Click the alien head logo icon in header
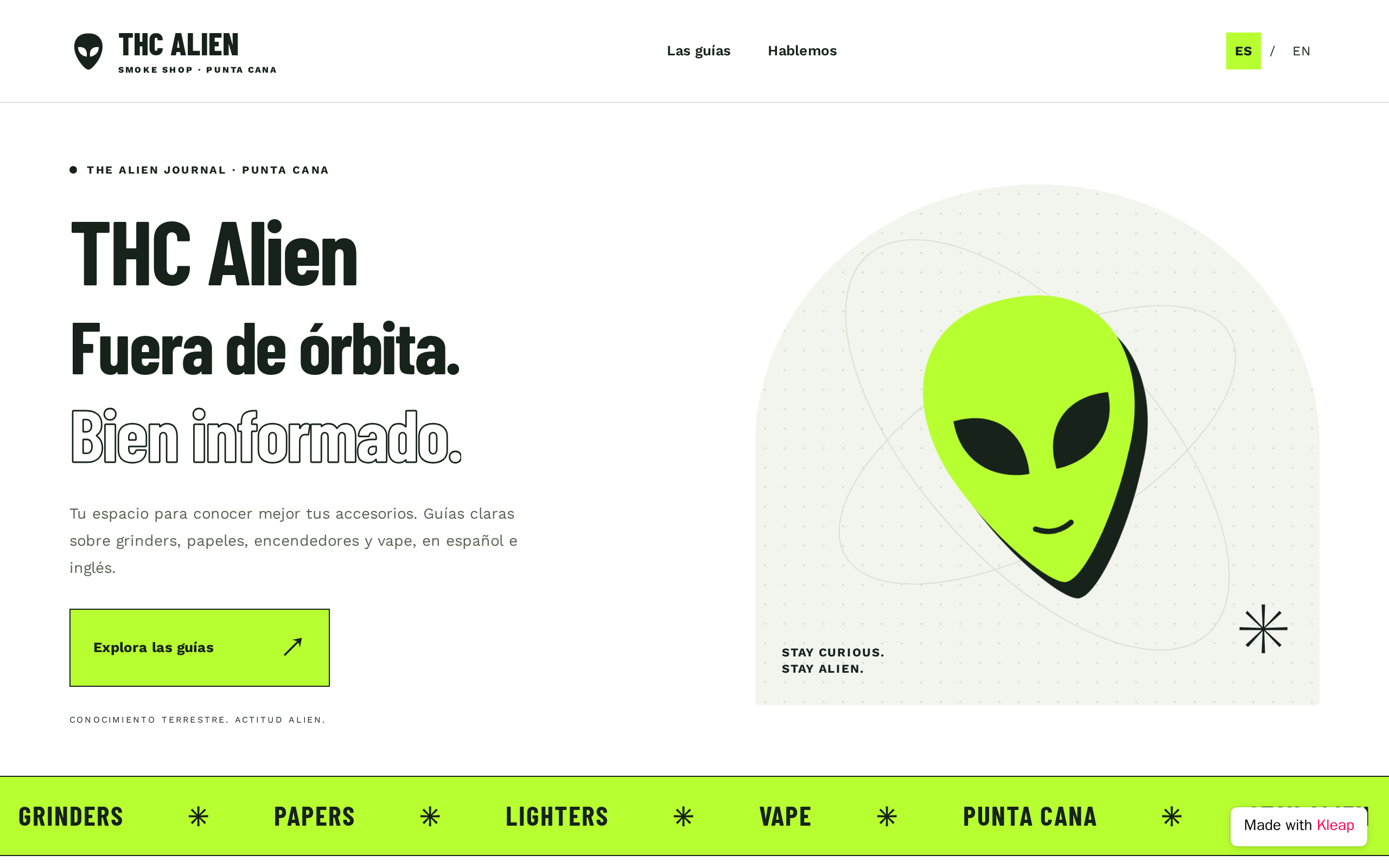Viewport: 1389px width, 868px height. click(88, 51)
